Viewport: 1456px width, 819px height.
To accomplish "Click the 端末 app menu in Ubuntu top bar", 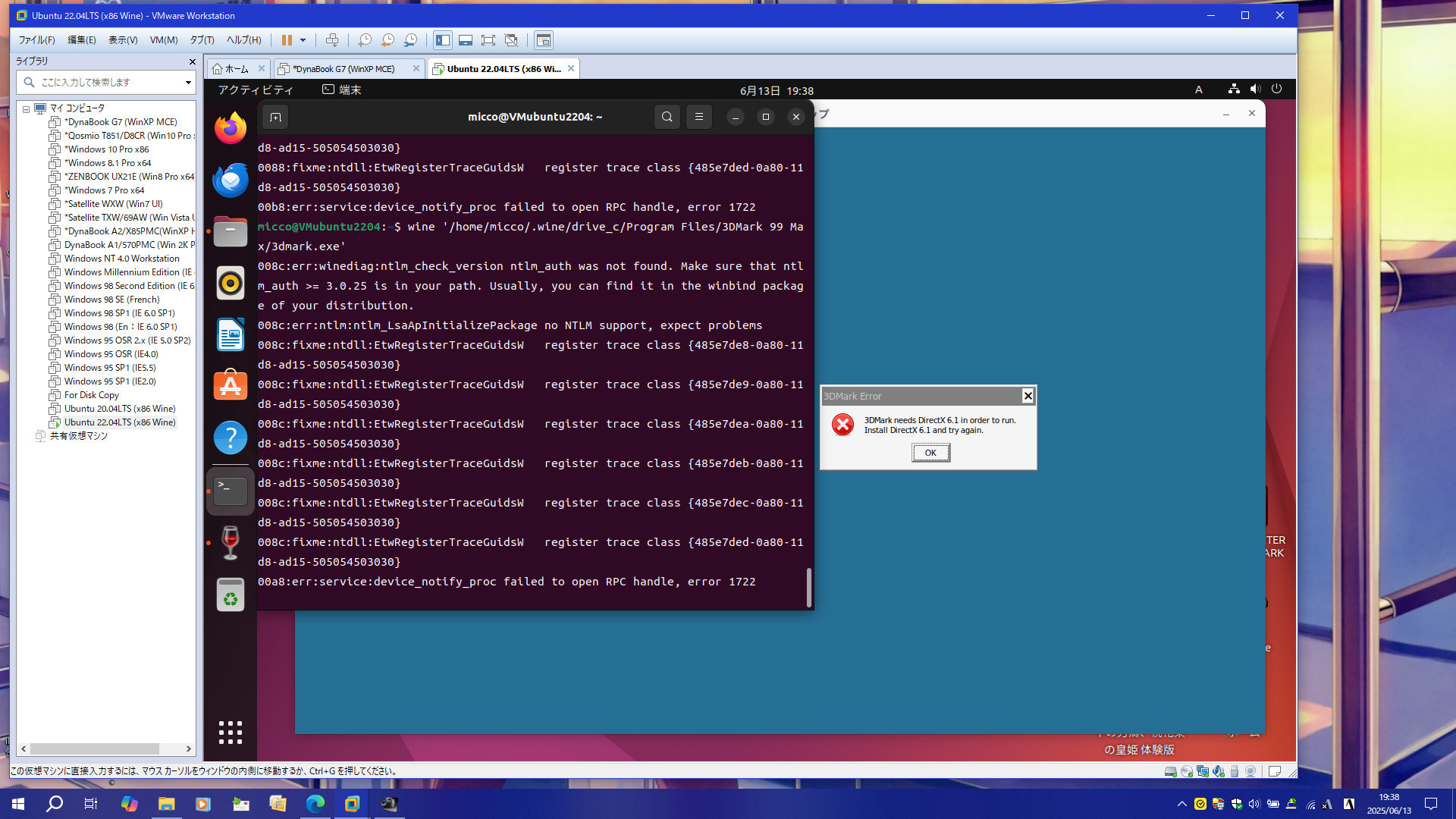I will 342,90.
